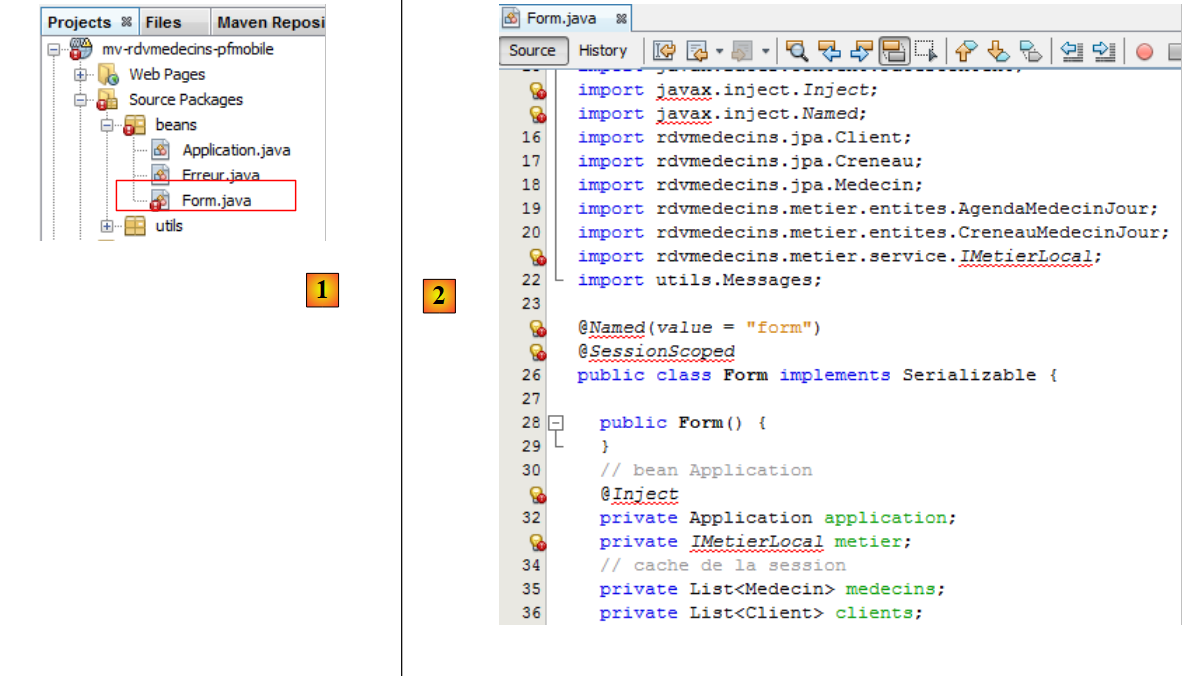Click the Source view button

[x=532, y=51]
